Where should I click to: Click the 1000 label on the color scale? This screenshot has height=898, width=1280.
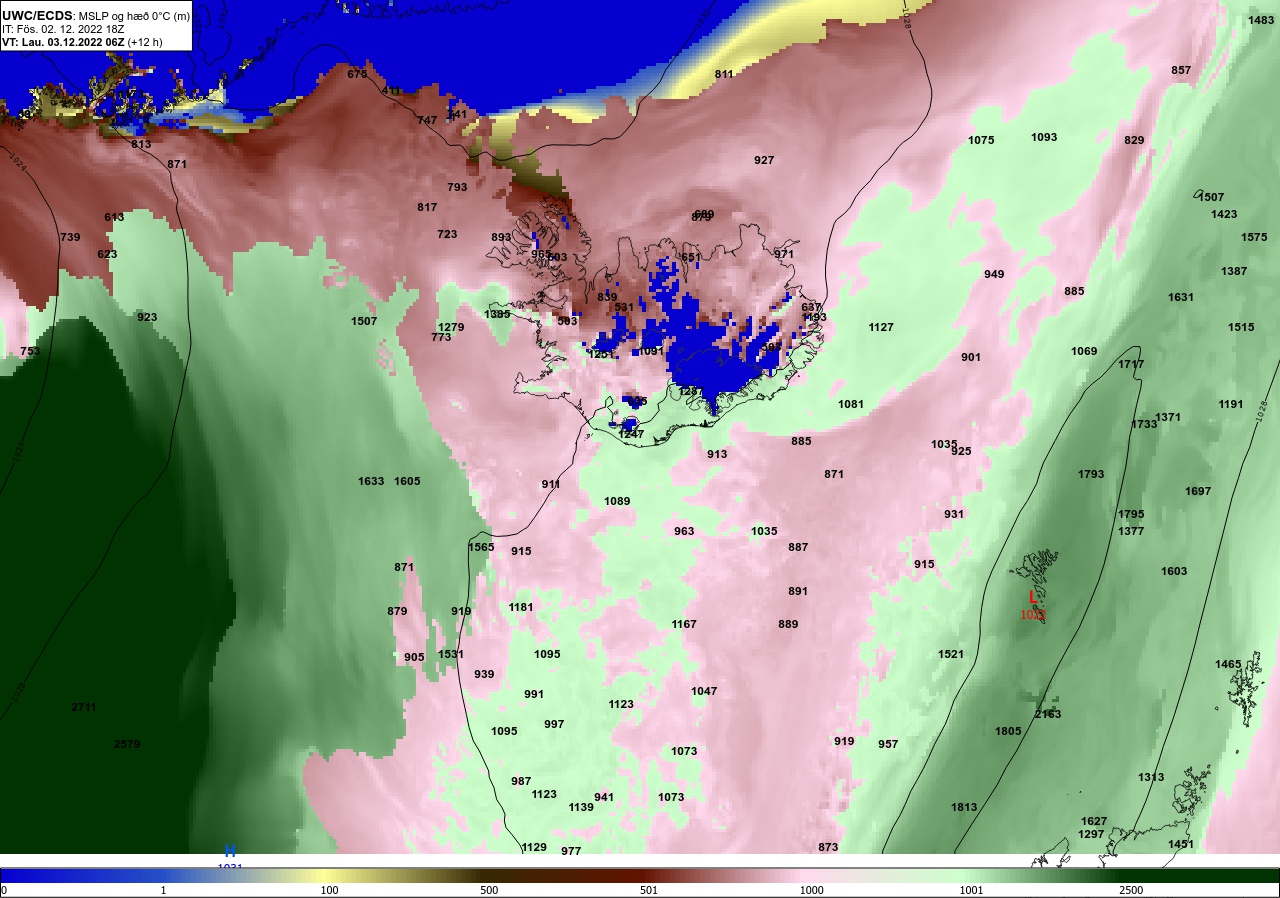coord(811,890)
